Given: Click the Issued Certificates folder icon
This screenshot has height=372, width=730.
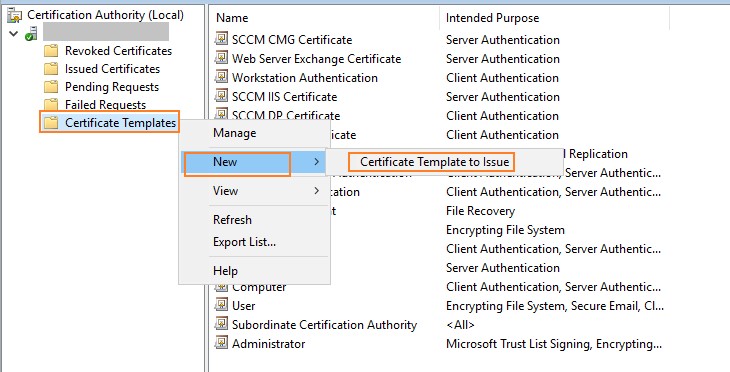Looking at the screenshot, I should 51,68.
